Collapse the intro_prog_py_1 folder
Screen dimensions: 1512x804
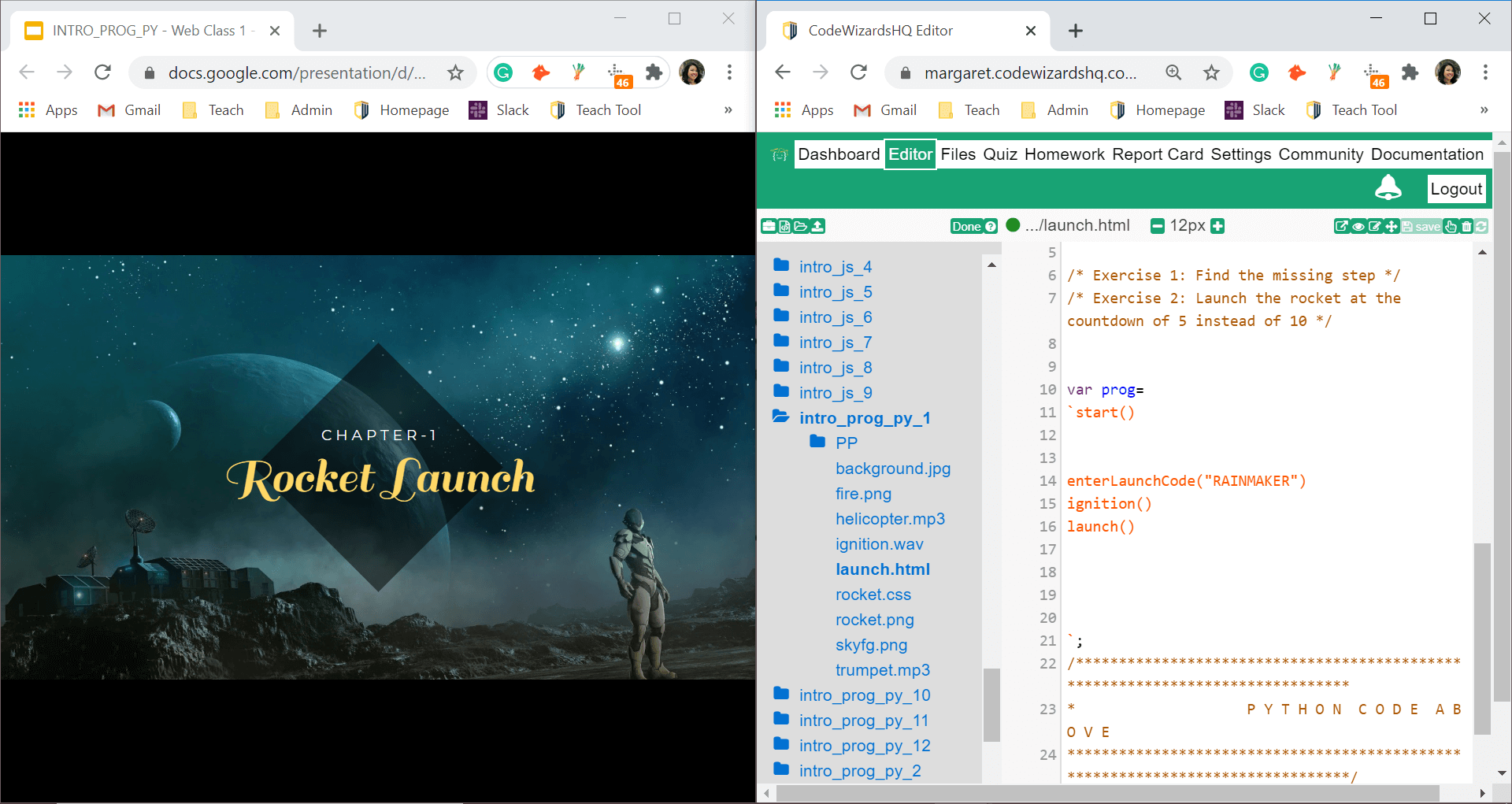click(864, 418)
